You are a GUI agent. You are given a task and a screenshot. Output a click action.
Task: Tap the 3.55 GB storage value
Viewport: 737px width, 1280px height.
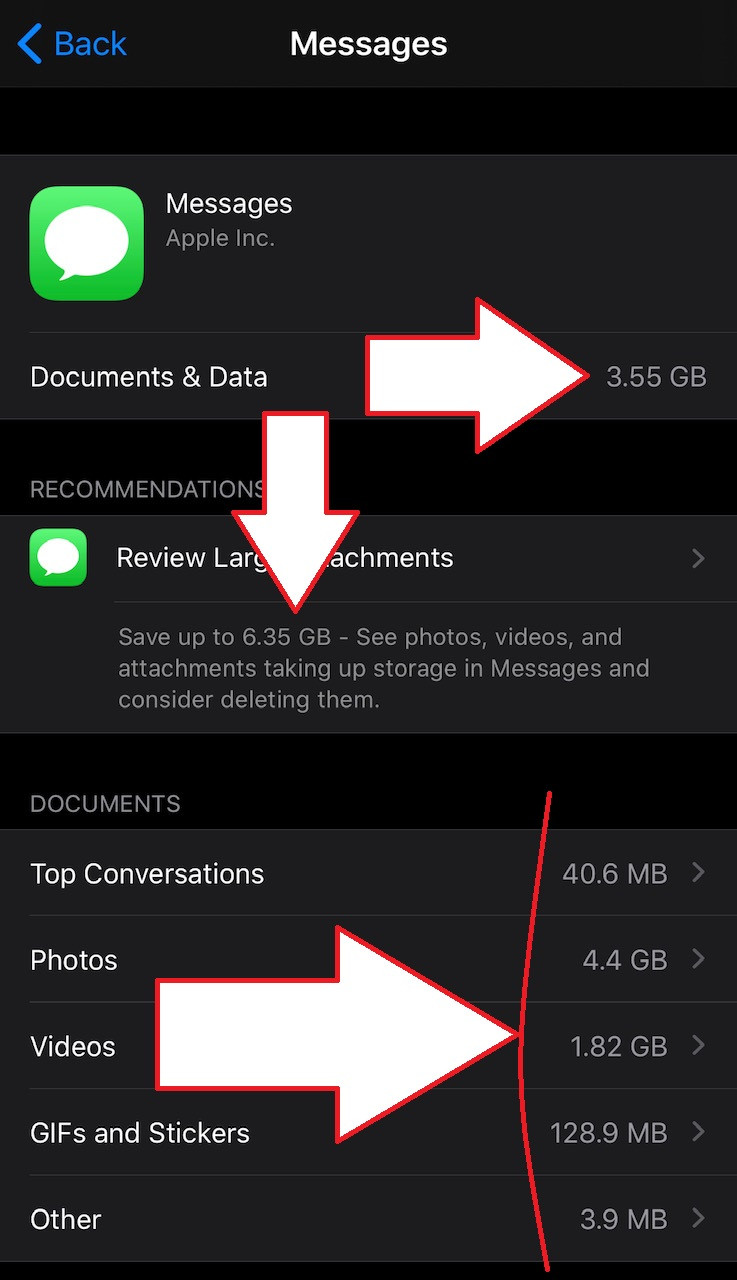(656, 377)
